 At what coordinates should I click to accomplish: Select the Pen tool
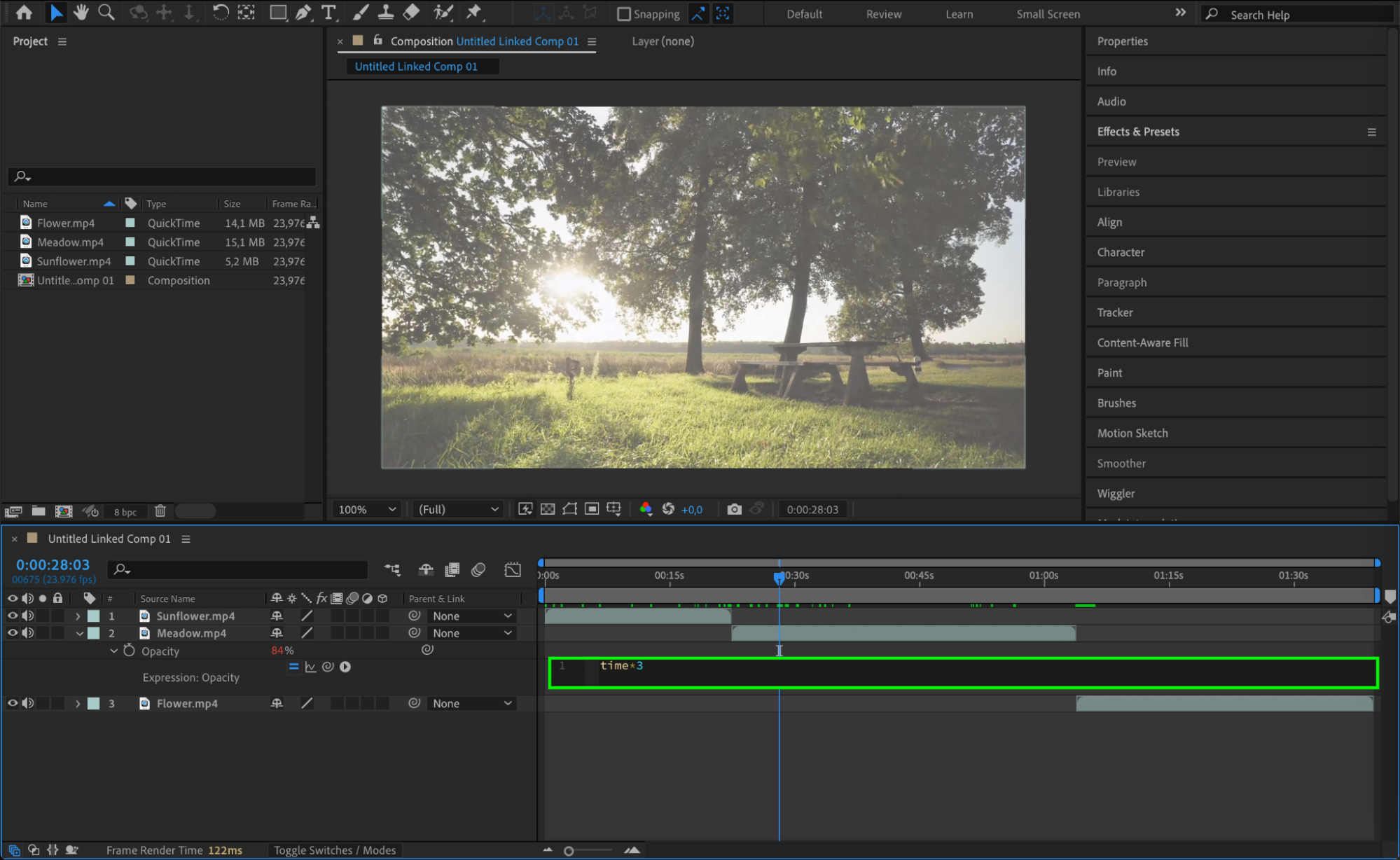tap(303, 12)
